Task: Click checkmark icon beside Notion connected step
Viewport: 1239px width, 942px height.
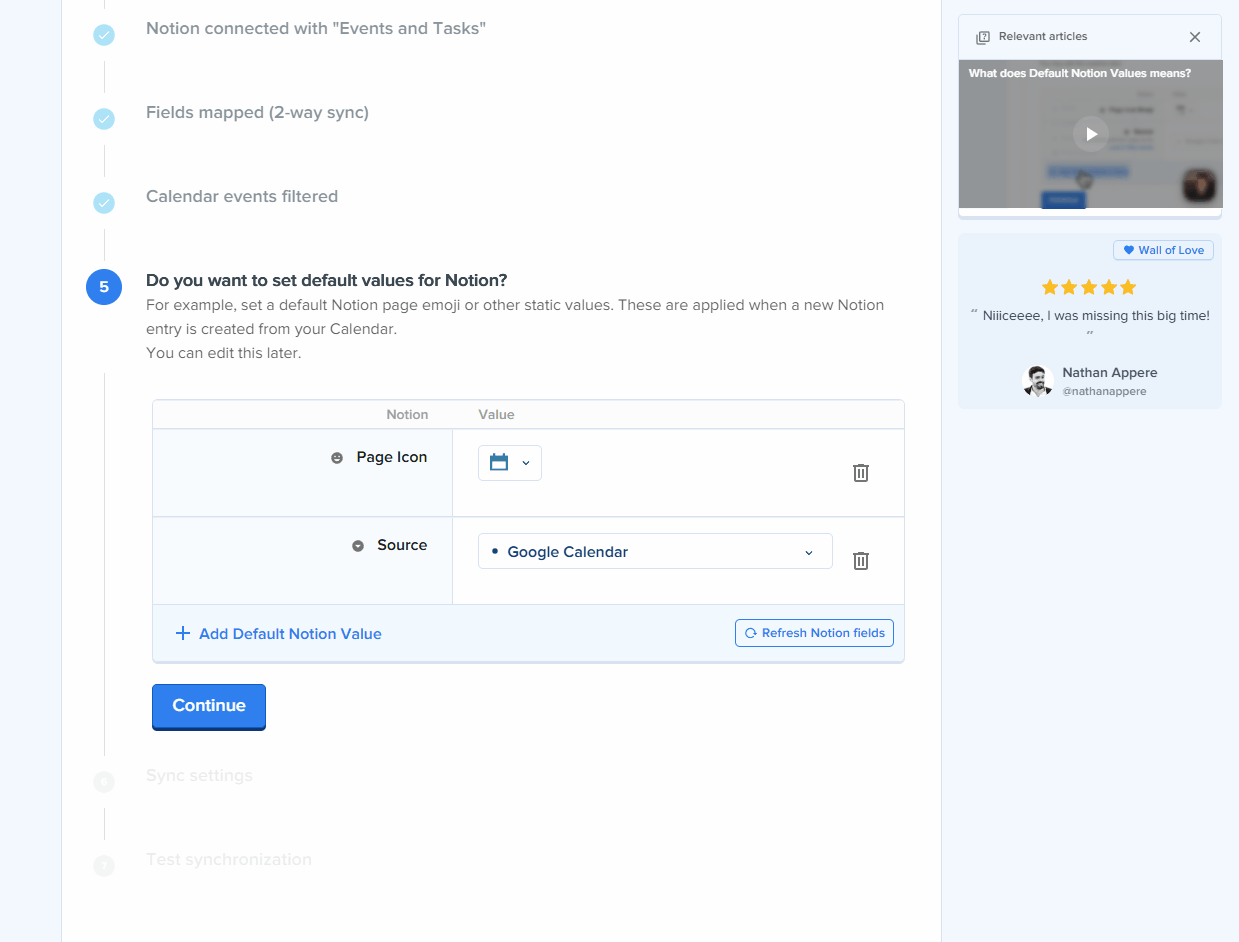Action: 104,35
